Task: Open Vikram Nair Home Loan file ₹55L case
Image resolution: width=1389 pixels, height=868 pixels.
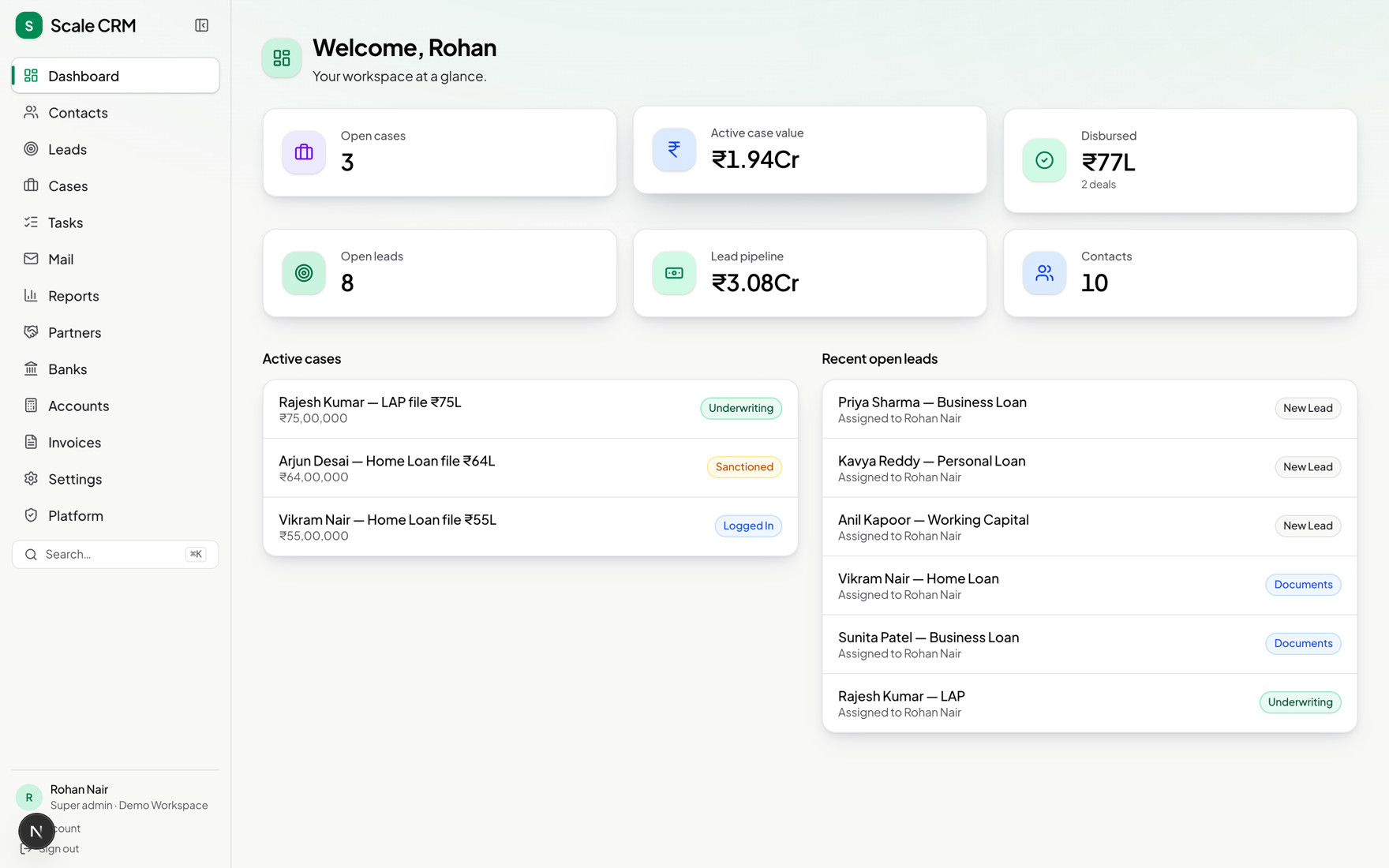Action: tap(530, 526)
